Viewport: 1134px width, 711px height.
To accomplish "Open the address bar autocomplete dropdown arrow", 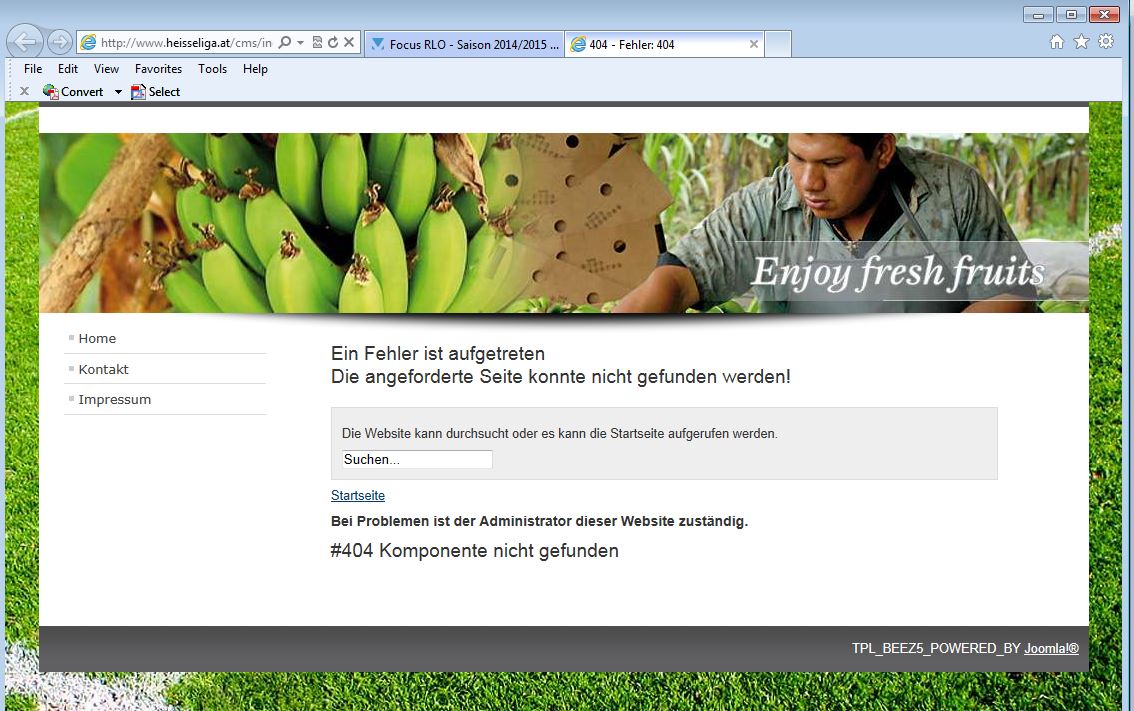I will coord(300,43).
